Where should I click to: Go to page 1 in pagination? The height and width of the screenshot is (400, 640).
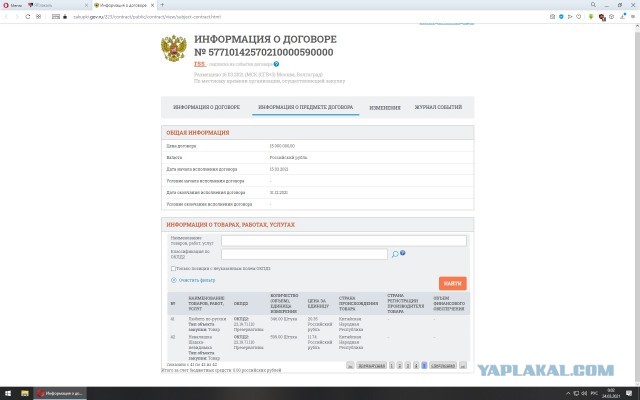[391, 366]
